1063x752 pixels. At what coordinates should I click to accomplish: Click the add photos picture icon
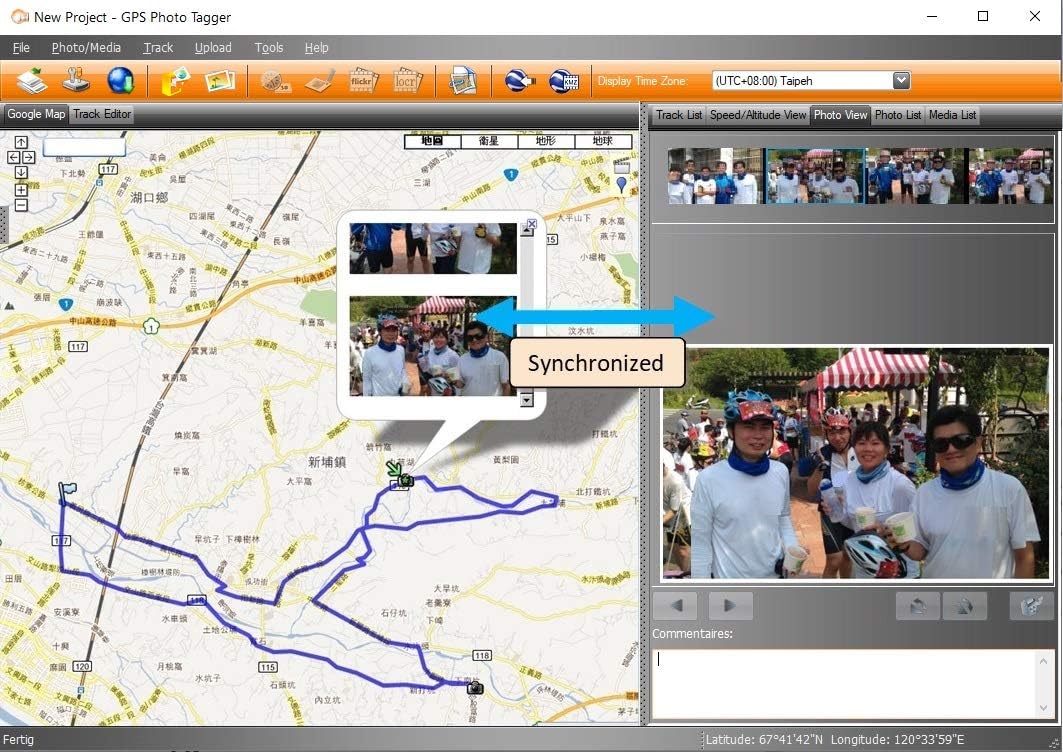[219, 81]
